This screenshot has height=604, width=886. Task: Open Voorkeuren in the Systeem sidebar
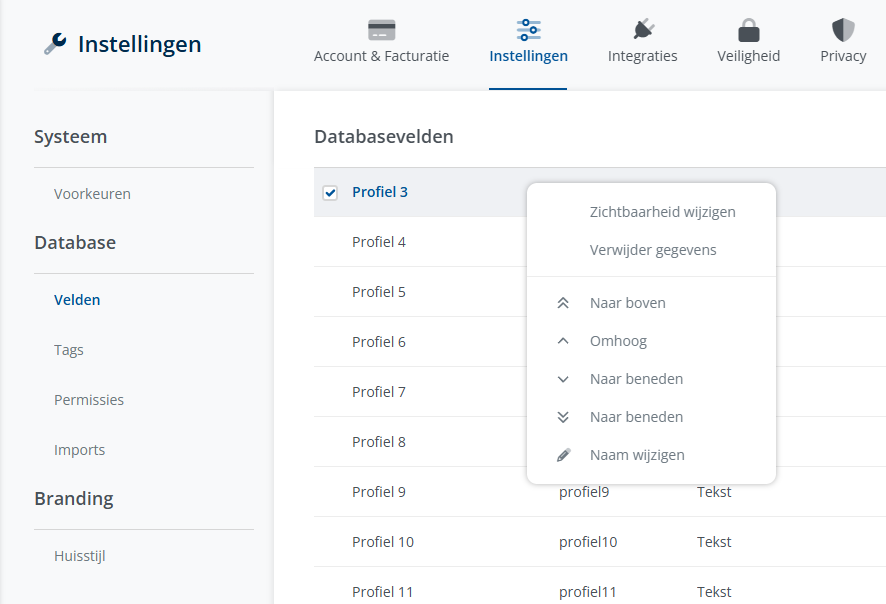coord(92,194)
